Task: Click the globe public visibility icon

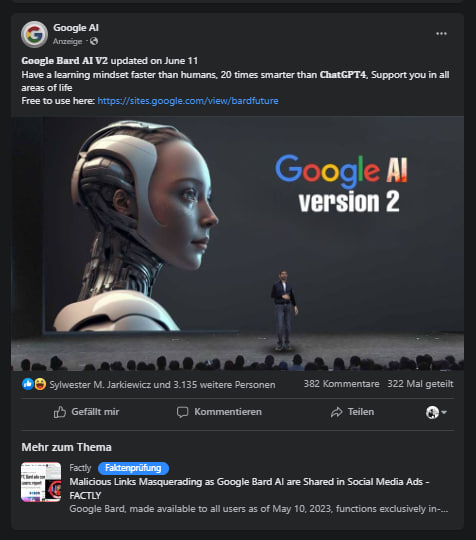Action: tap(94, 41)
